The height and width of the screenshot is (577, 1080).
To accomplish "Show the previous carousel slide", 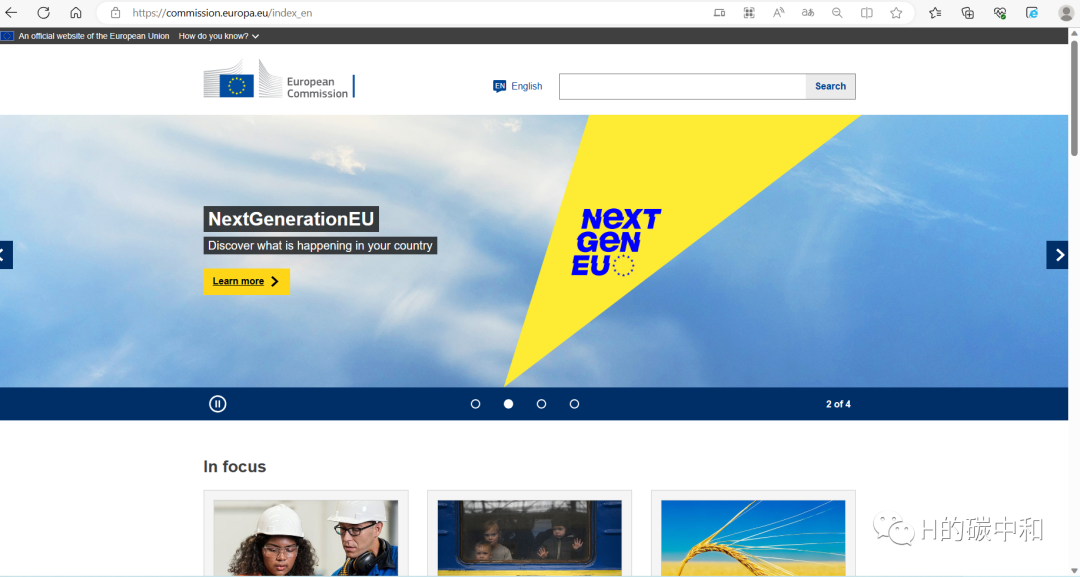I will click(6, 255).
